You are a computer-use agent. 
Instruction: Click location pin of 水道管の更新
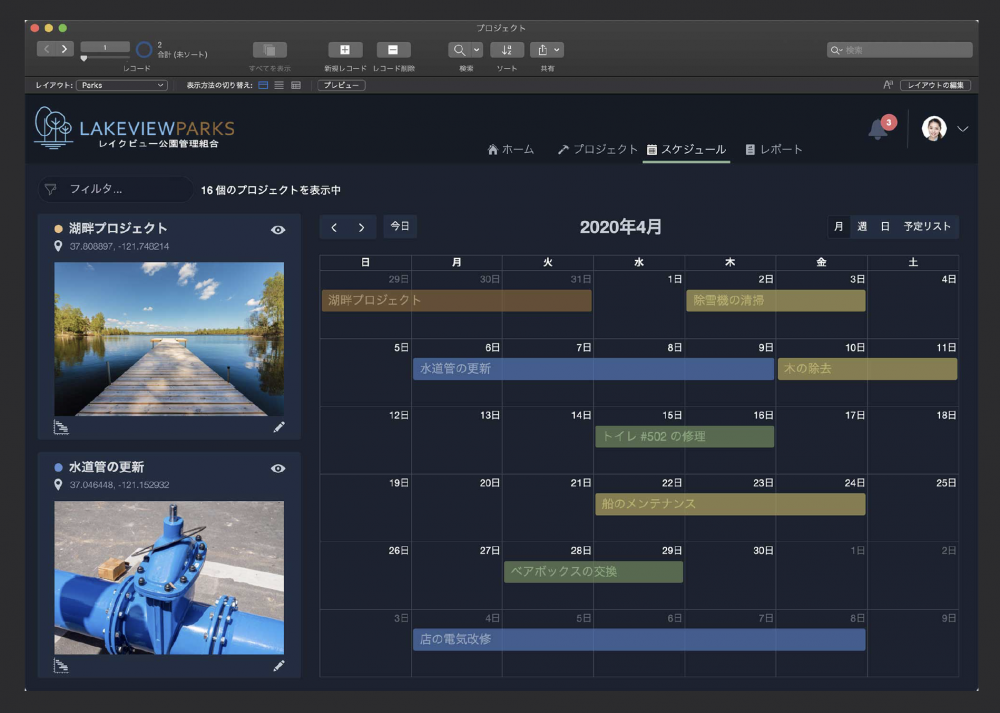coord(58,485)
